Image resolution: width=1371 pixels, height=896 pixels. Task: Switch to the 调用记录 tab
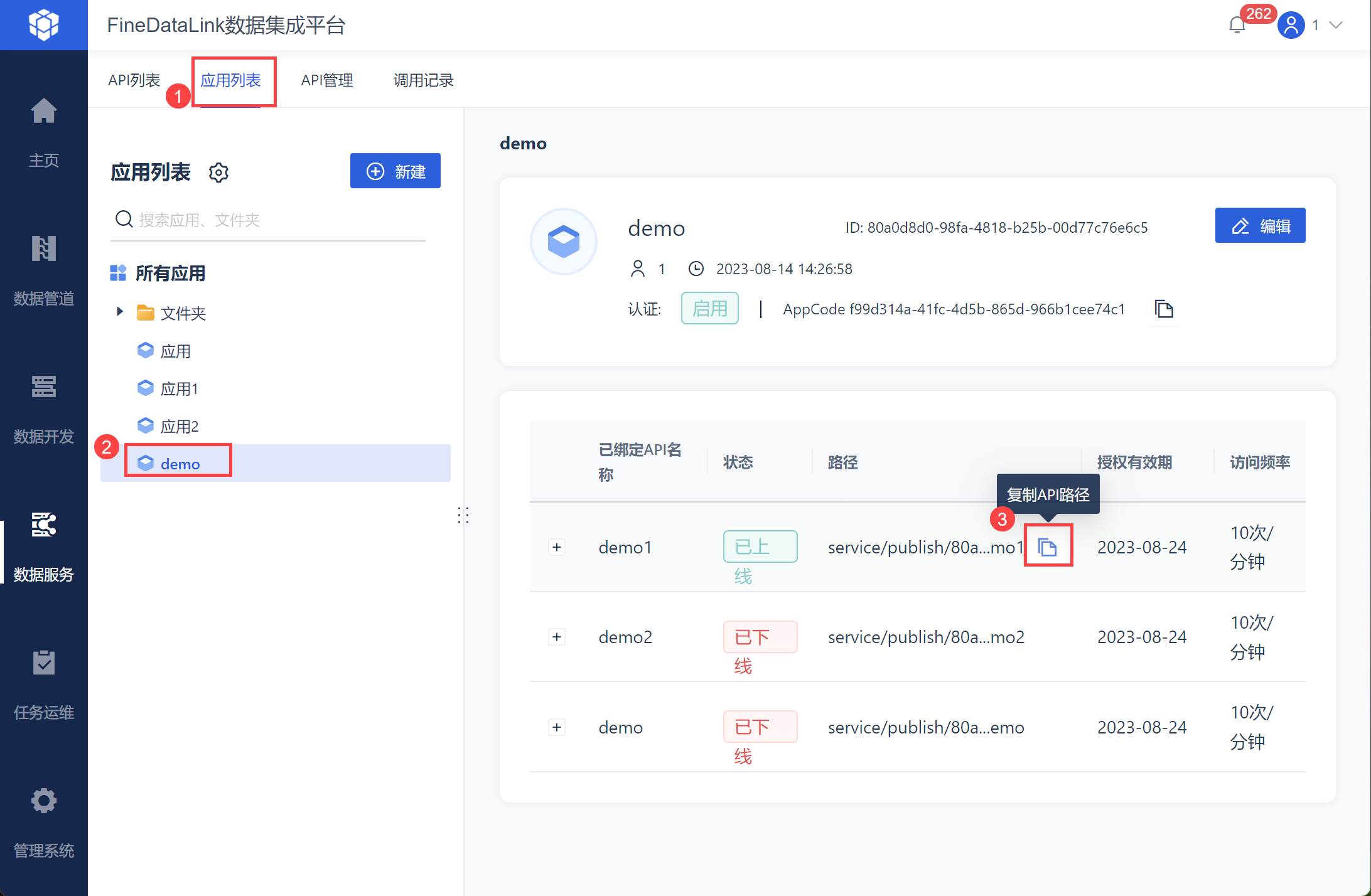pos(423,80)
